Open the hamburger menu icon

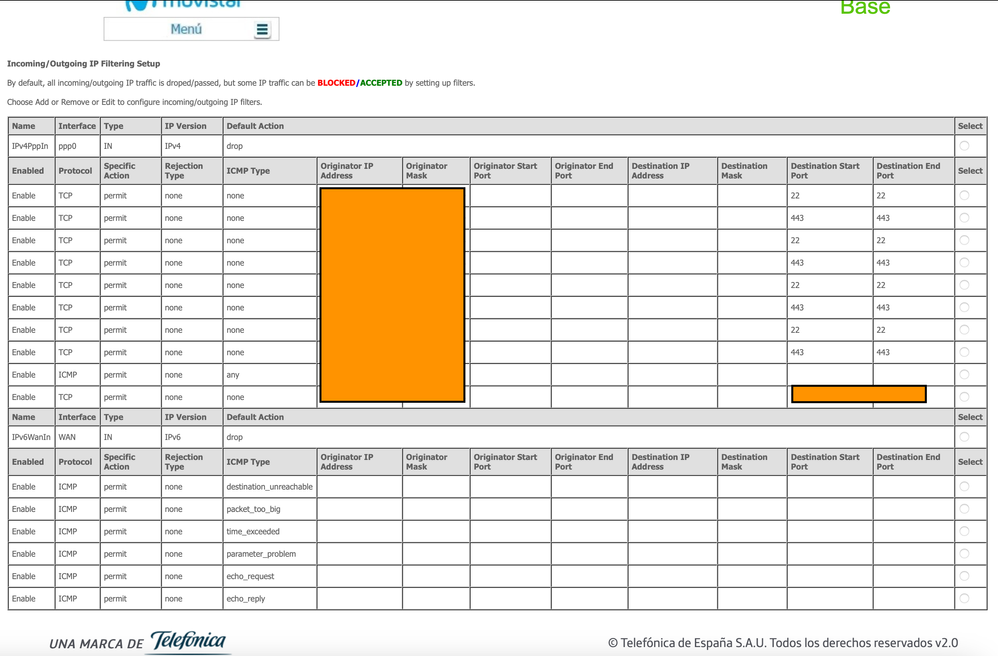tap(263, 29)
